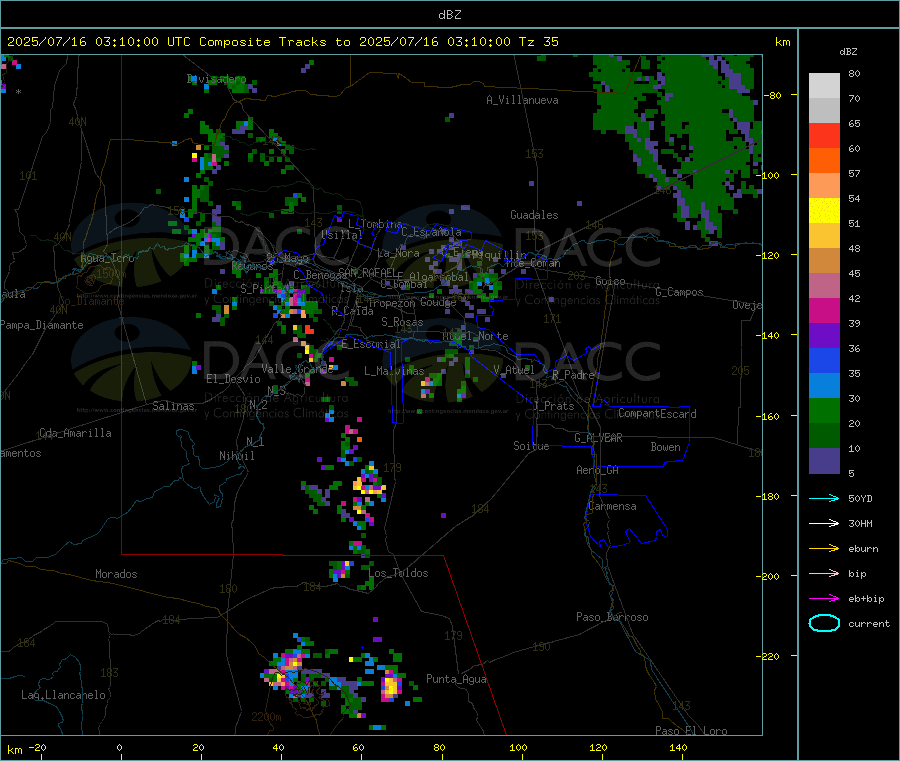The image size is (900, 761).
Task: Click the Cda_Amarilla map label
Action: click(75, 433)
